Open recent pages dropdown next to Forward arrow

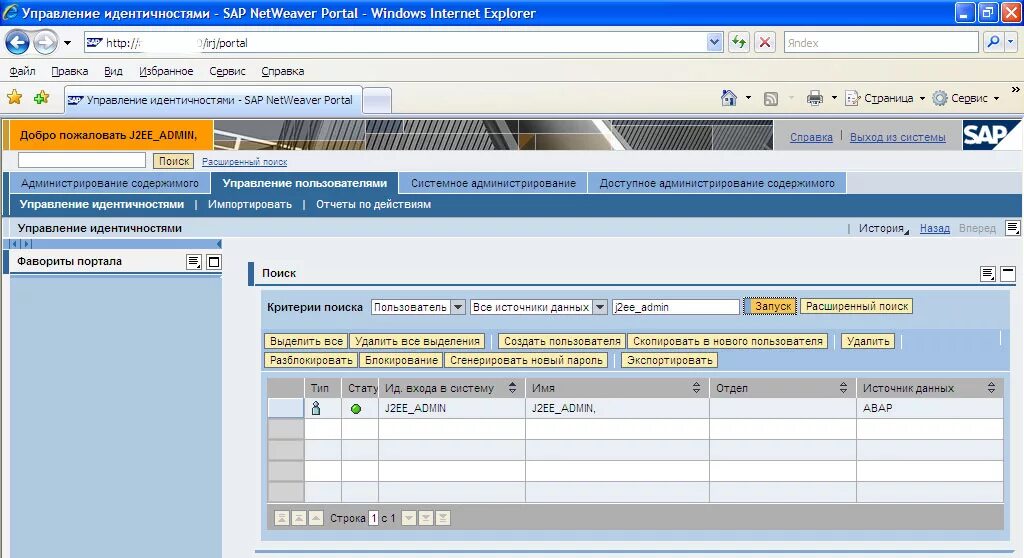click(x=67, y=43)
